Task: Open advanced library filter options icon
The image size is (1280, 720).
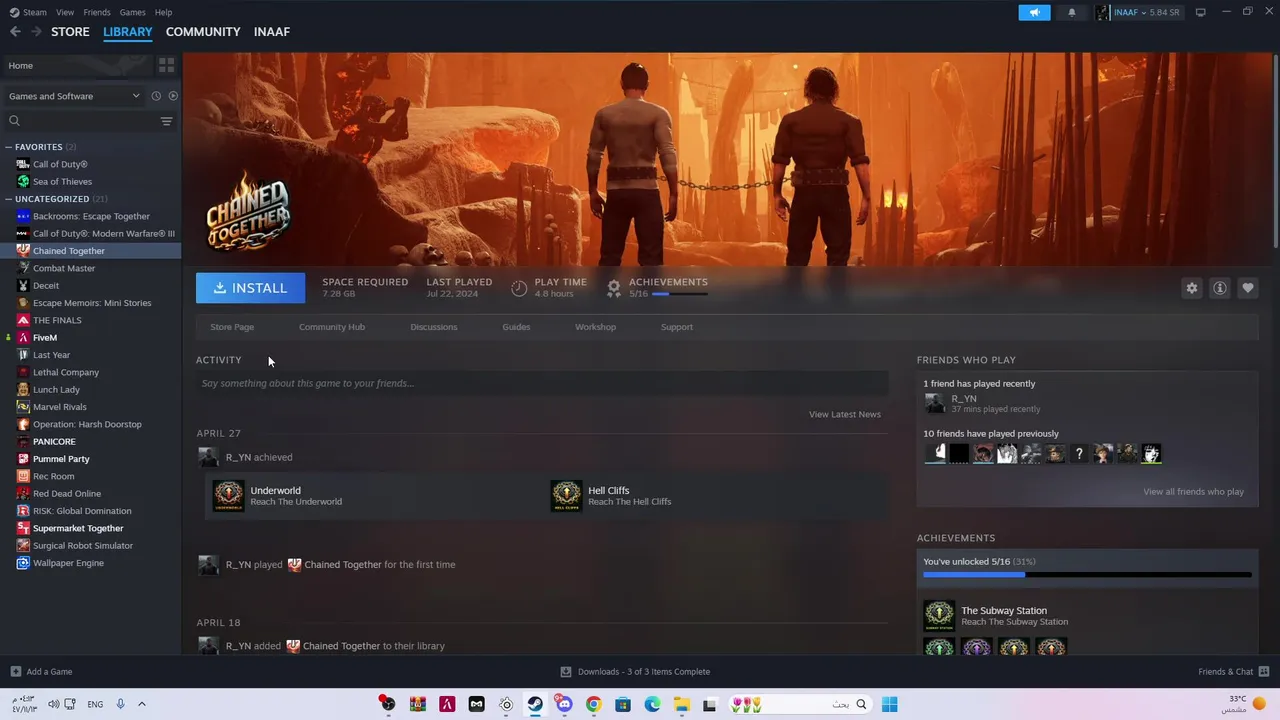Action: pyautogui.click(x=166, y=121)
